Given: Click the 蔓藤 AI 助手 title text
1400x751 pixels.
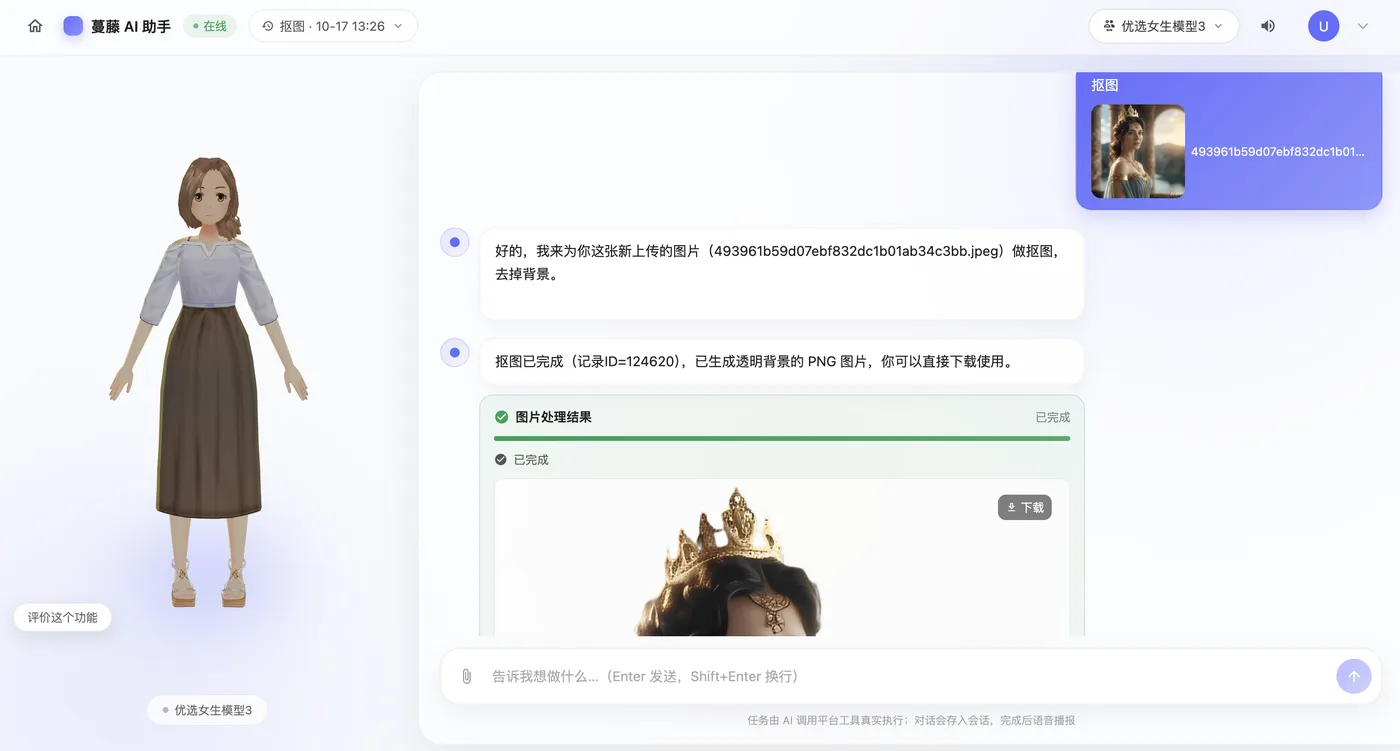Looking at the screenshot, I should [131, 26].
